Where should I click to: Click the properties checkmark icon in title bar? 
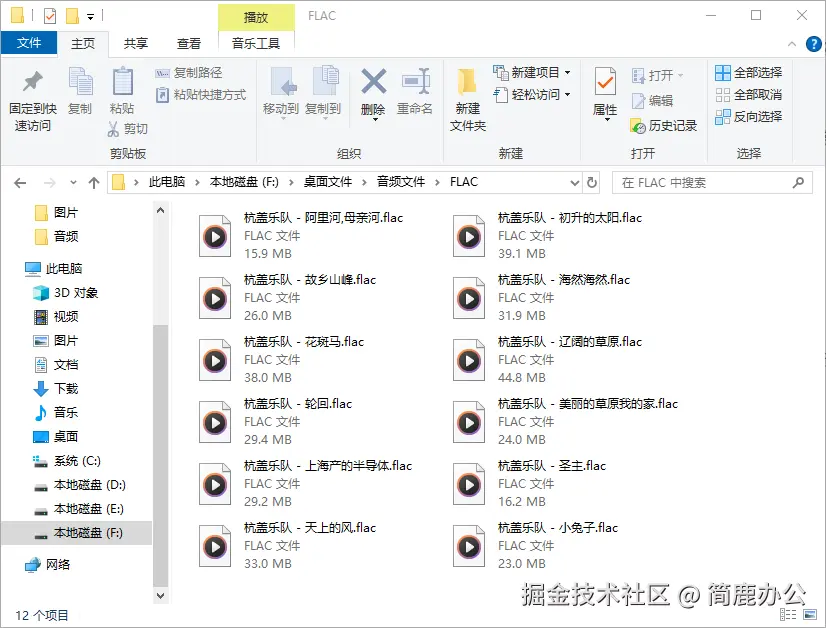[x=50, y=16]
